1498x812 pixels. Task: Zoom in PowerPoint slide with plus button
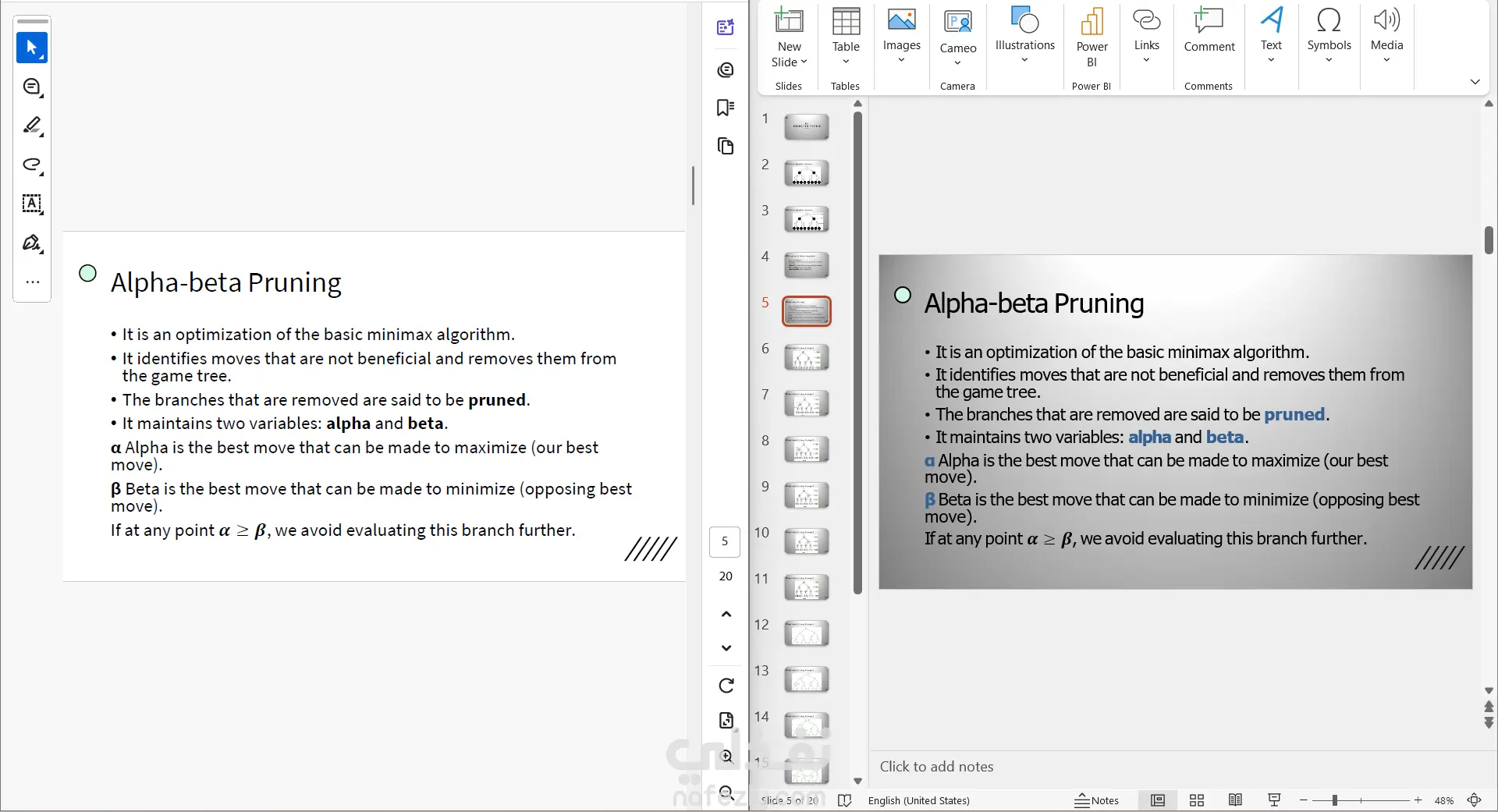coord(1418,800)
